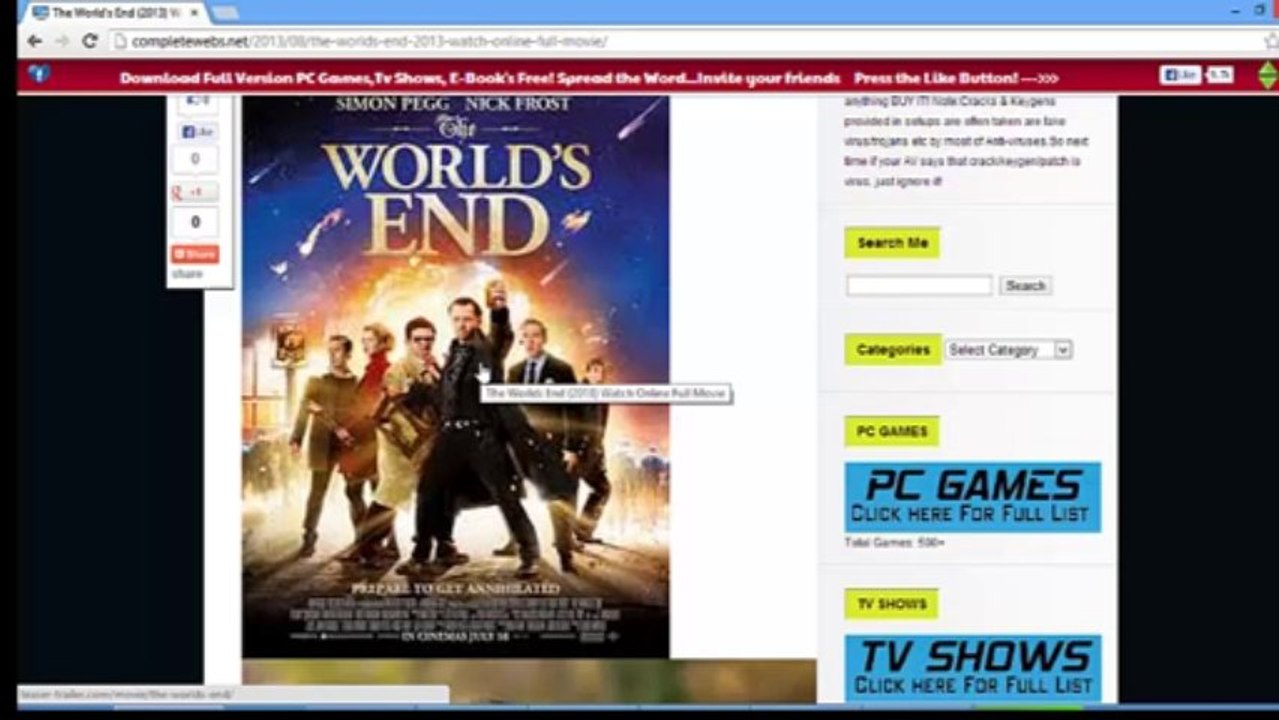The image size is (1279, 720).
Task: Go back with the browser back arrow
Action: [x=35, y=41]
